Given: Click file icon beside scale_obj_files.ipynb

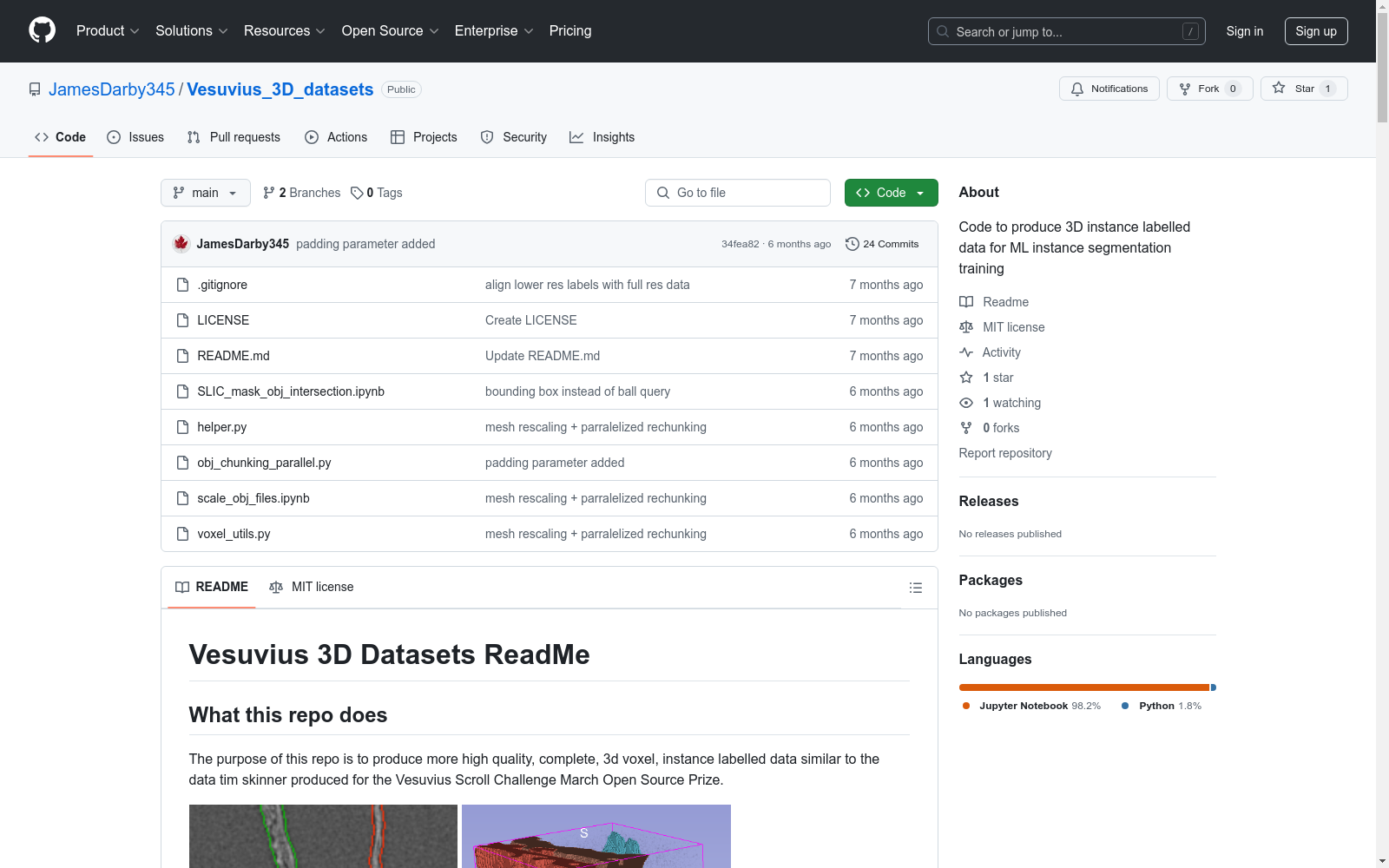Looking at the screenshot, I should (182, 498).
